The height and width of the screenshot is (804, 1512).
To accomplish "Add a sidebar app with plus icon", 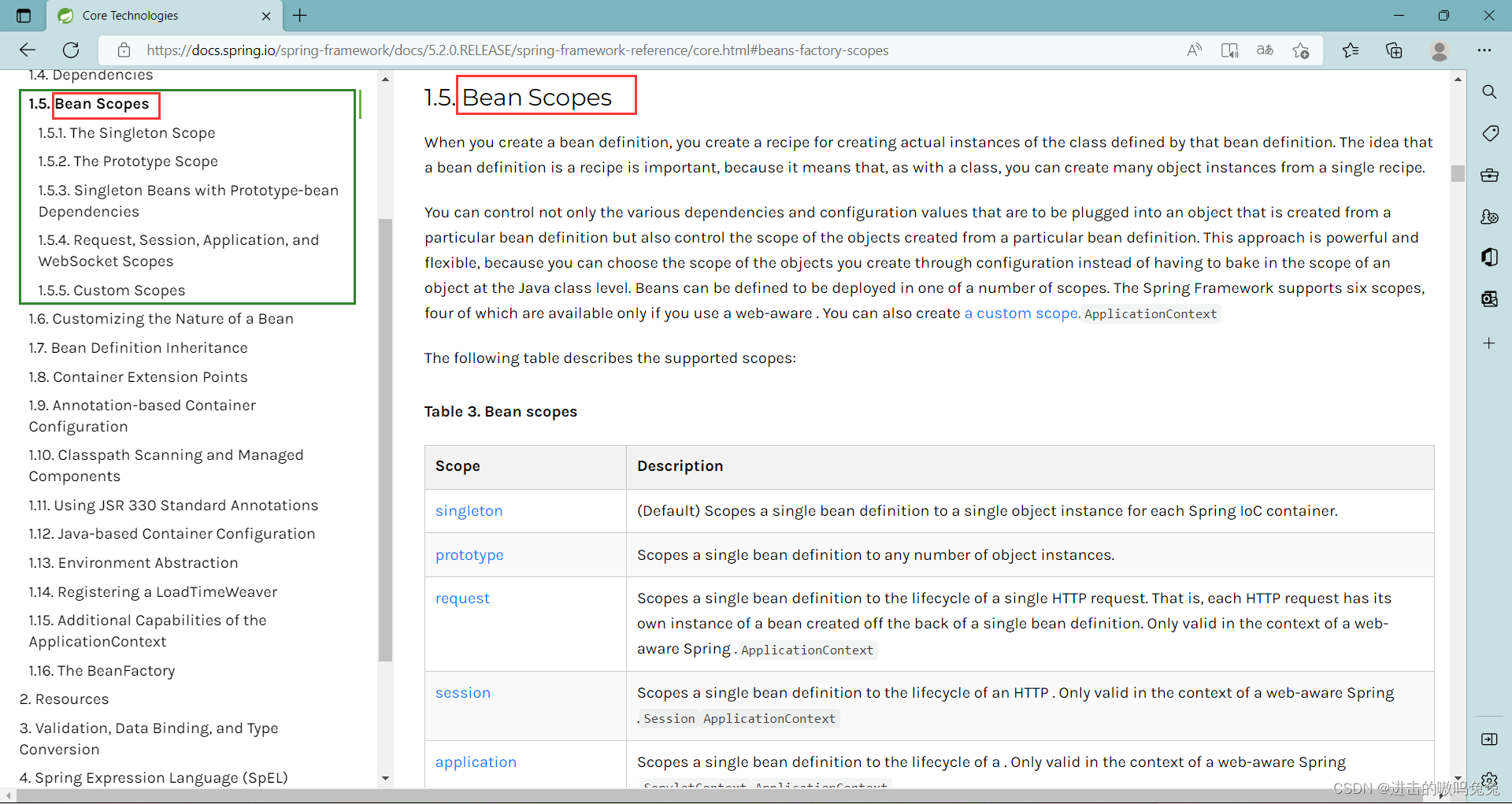I will tap(1489, 343).
